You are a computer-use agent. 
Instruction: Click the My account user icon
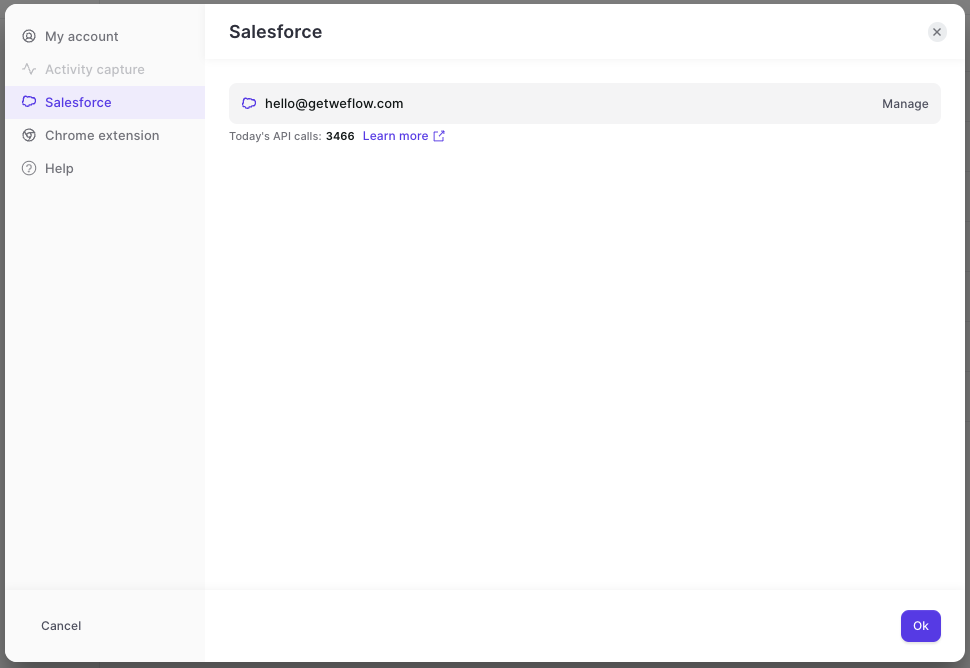click(29, 36)
